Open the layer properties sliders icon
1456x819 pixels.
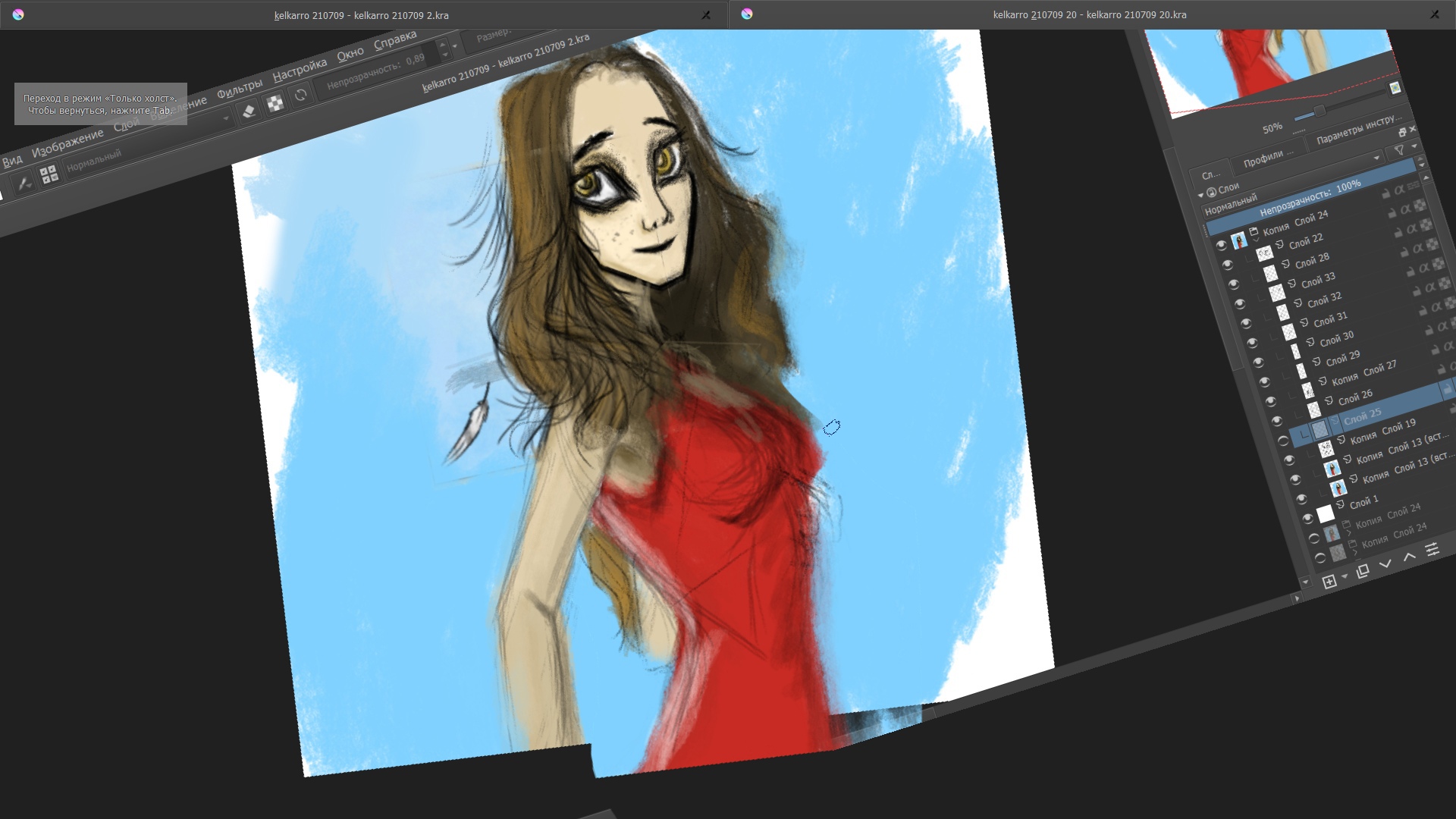click(1432, 550)
